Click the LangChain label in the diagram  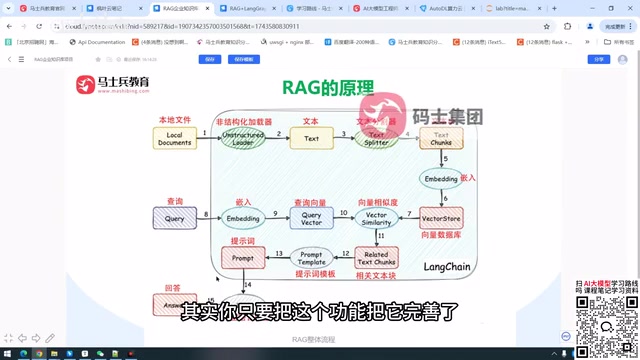tap(447, 267)
